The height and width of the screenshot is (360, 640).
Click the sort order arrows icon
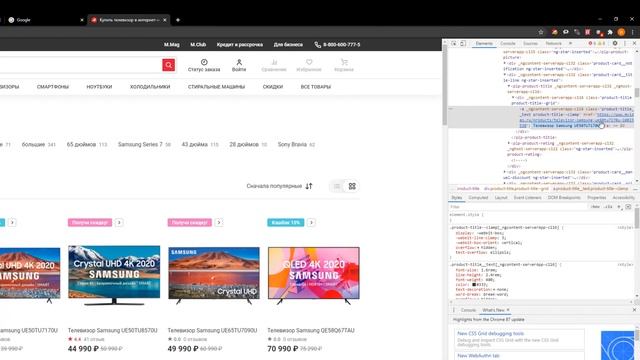309,186
